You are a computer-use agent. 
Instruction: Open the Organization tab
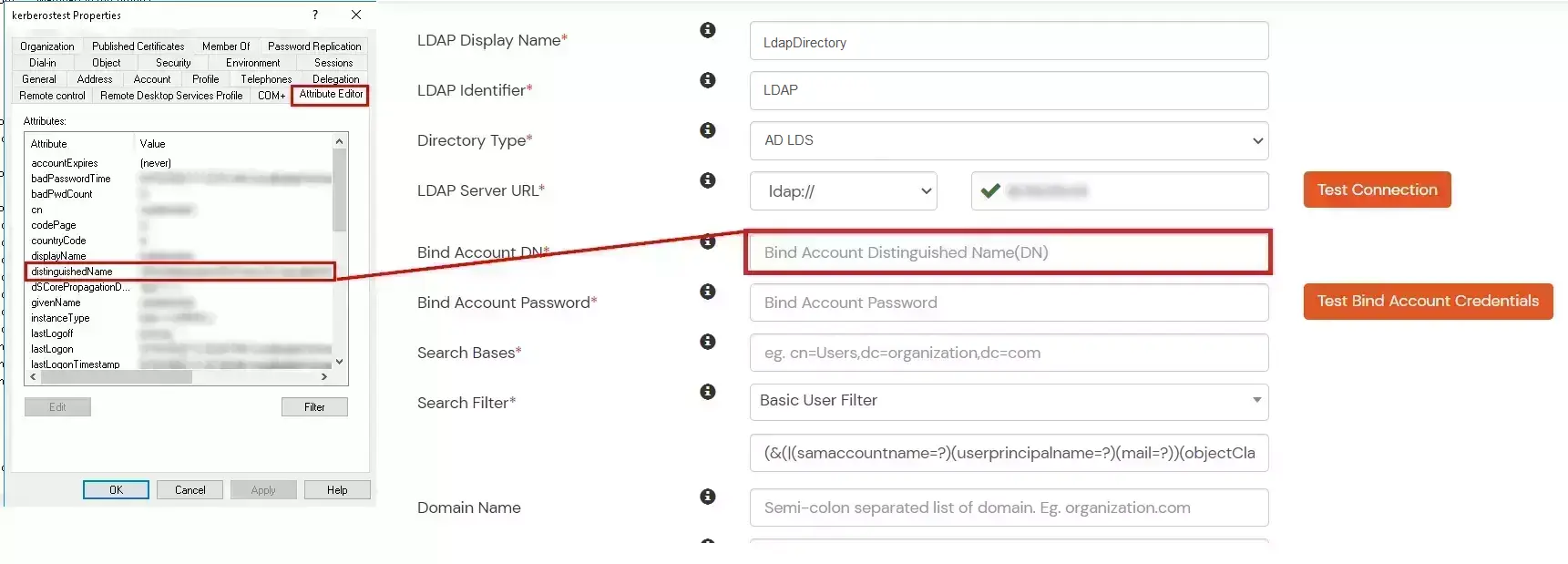pyautogui.click(x=47, y=46)
